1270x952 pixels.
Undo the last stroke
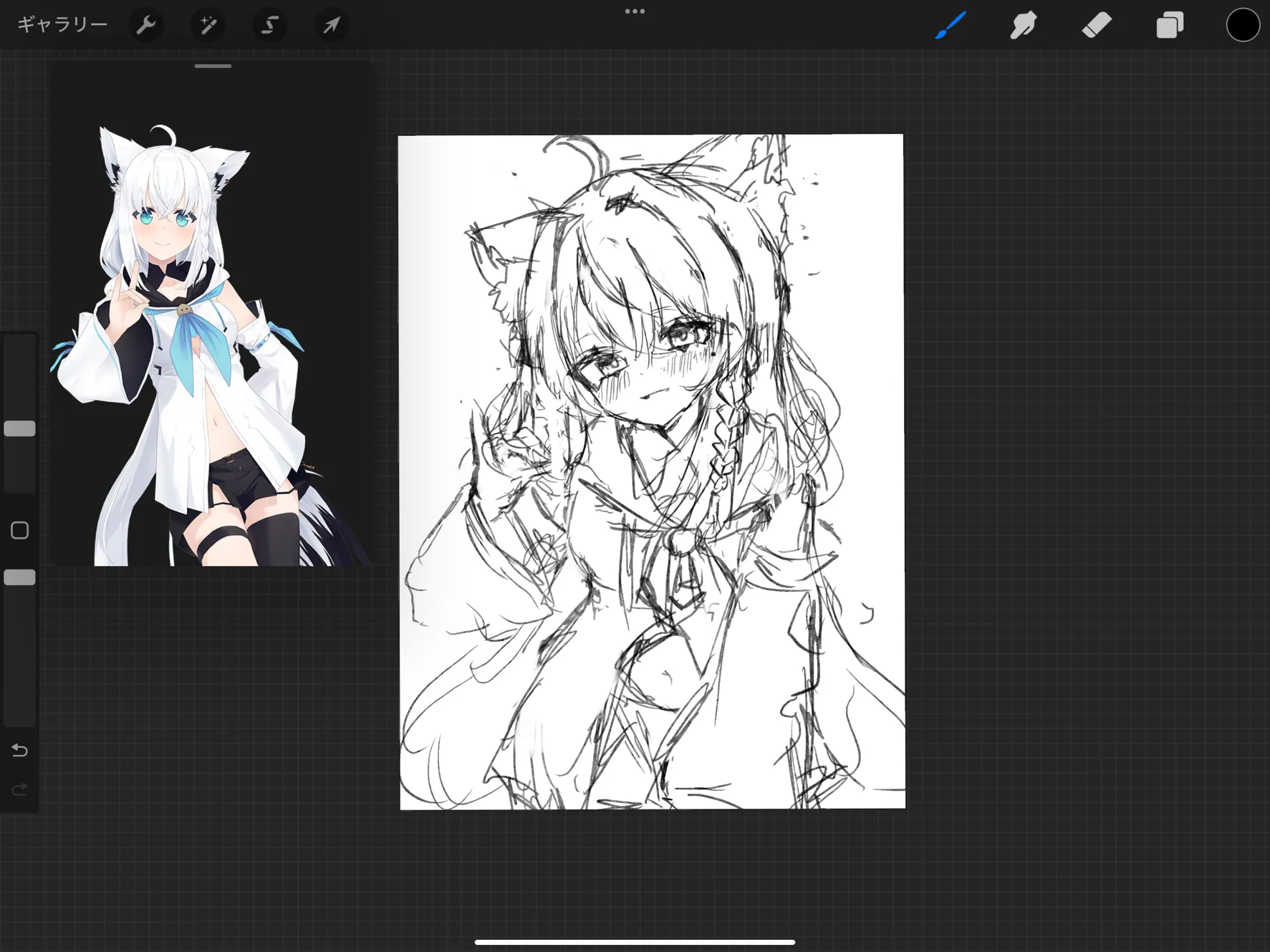pos(20,750)
